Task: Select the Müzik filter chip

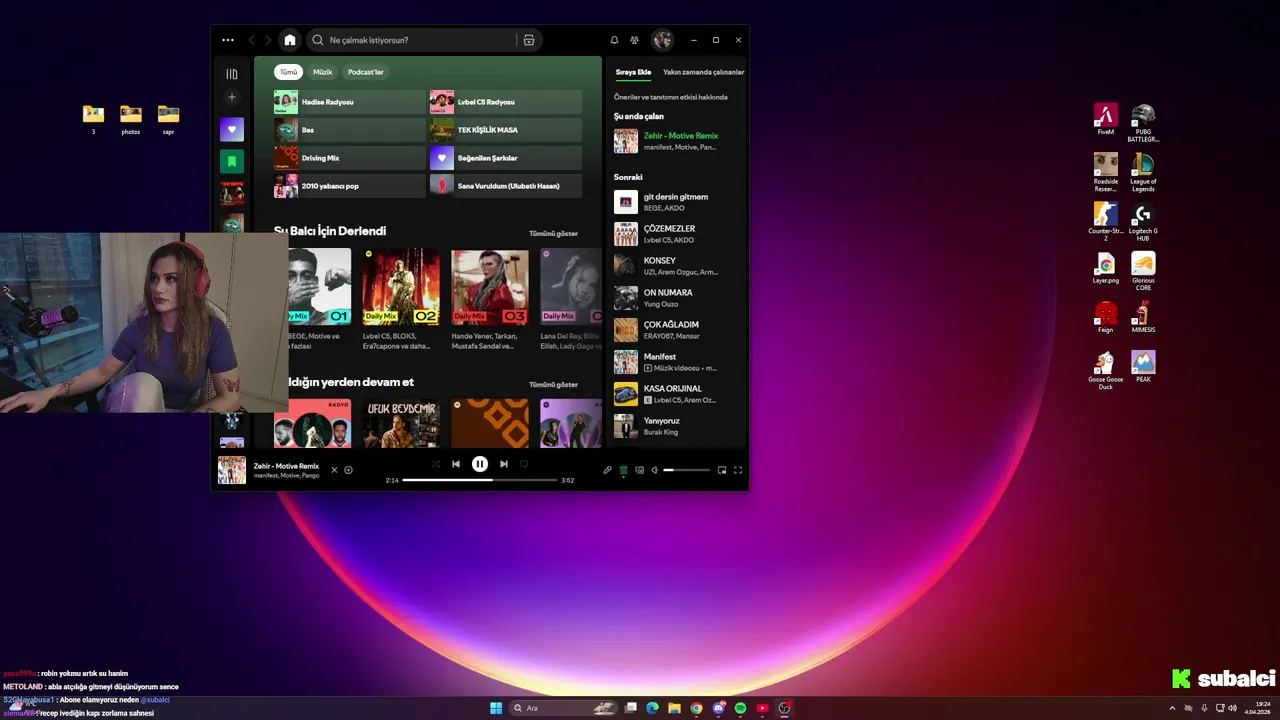Action: (322, 72)
